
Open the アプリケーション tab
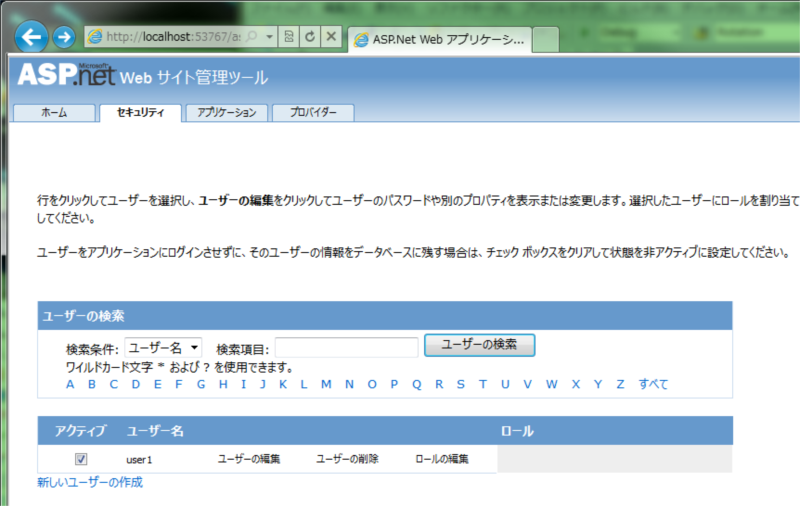227,113
